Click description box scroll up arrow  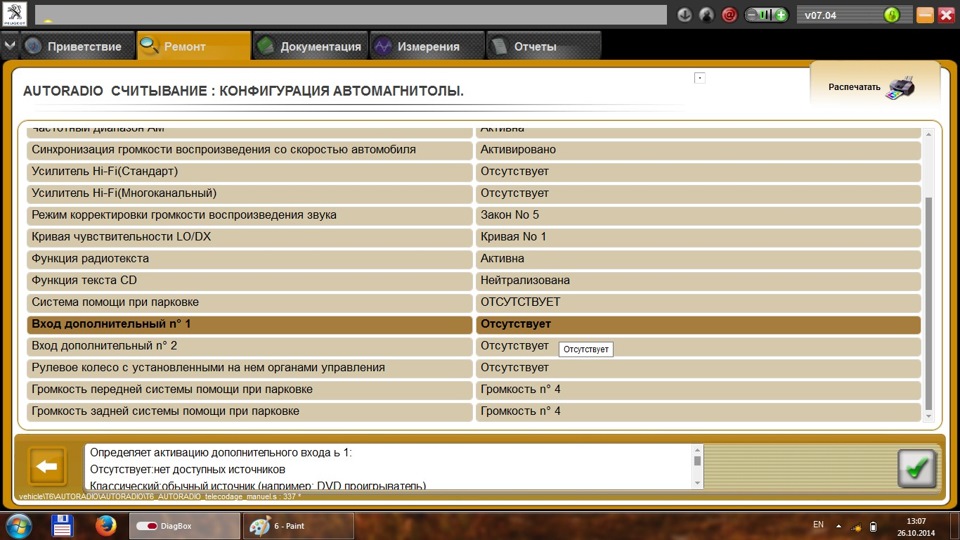tap(697, 450)
